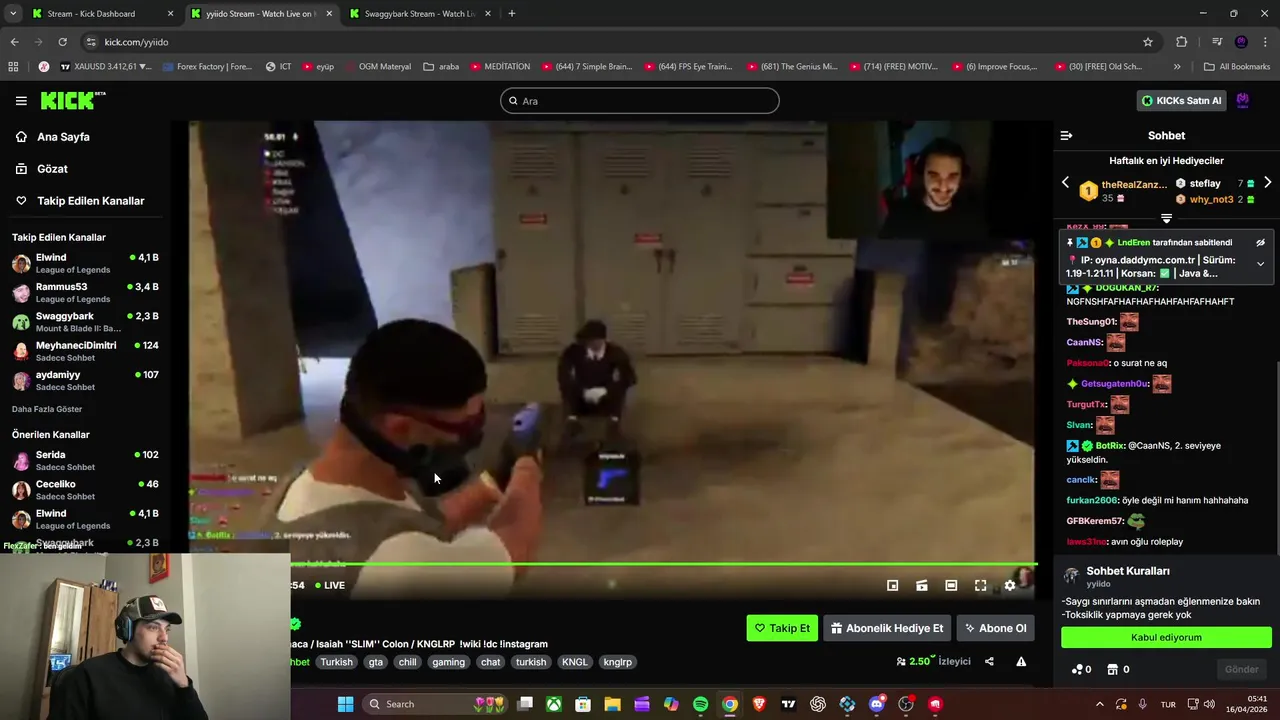Hide the pinned chat message
The height and width of the screenshot is (720, 1280).
click(1260, 242)
